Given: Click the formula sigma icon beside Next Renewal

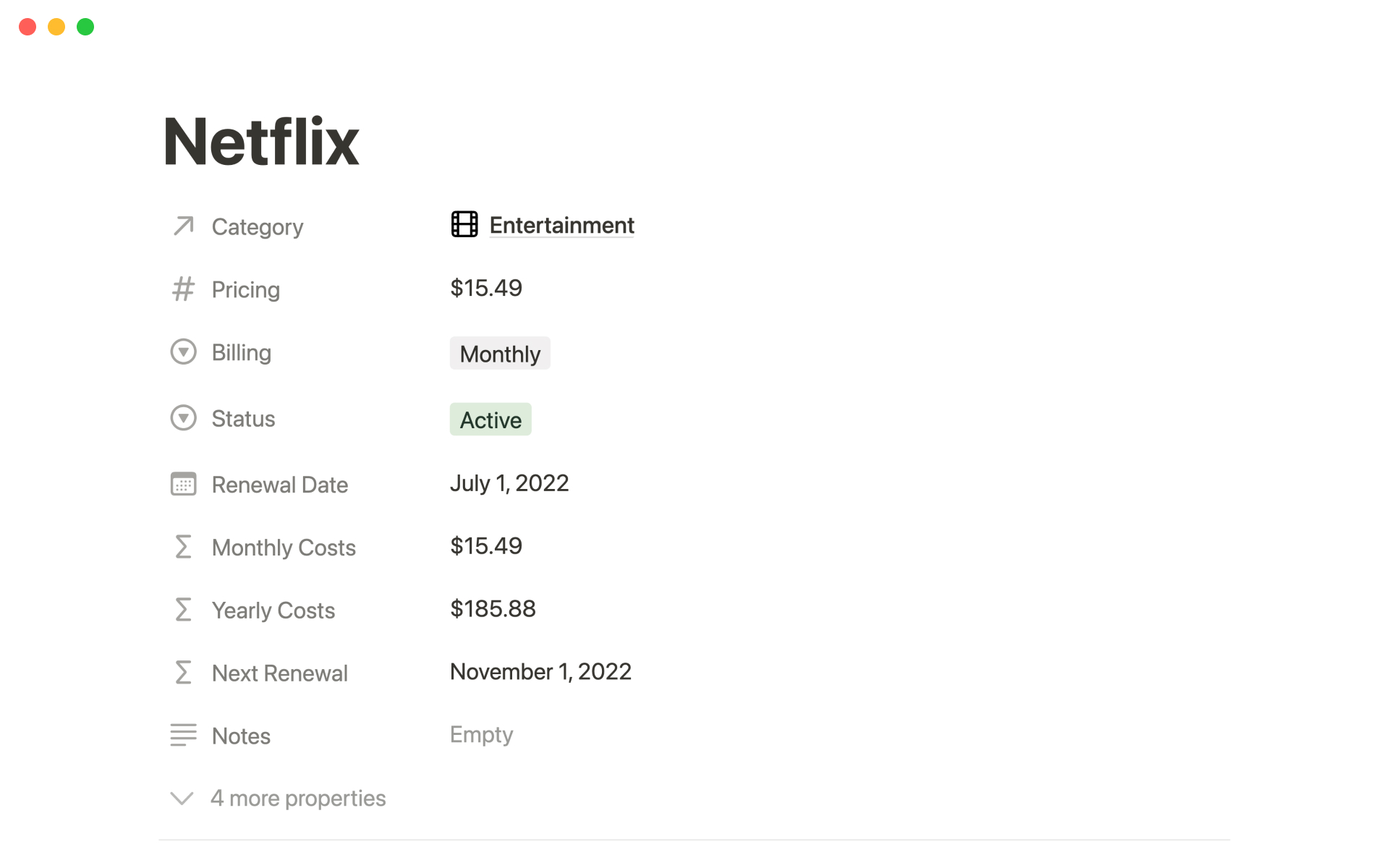Looking at the screenshot, I should [x=184, y=673].
